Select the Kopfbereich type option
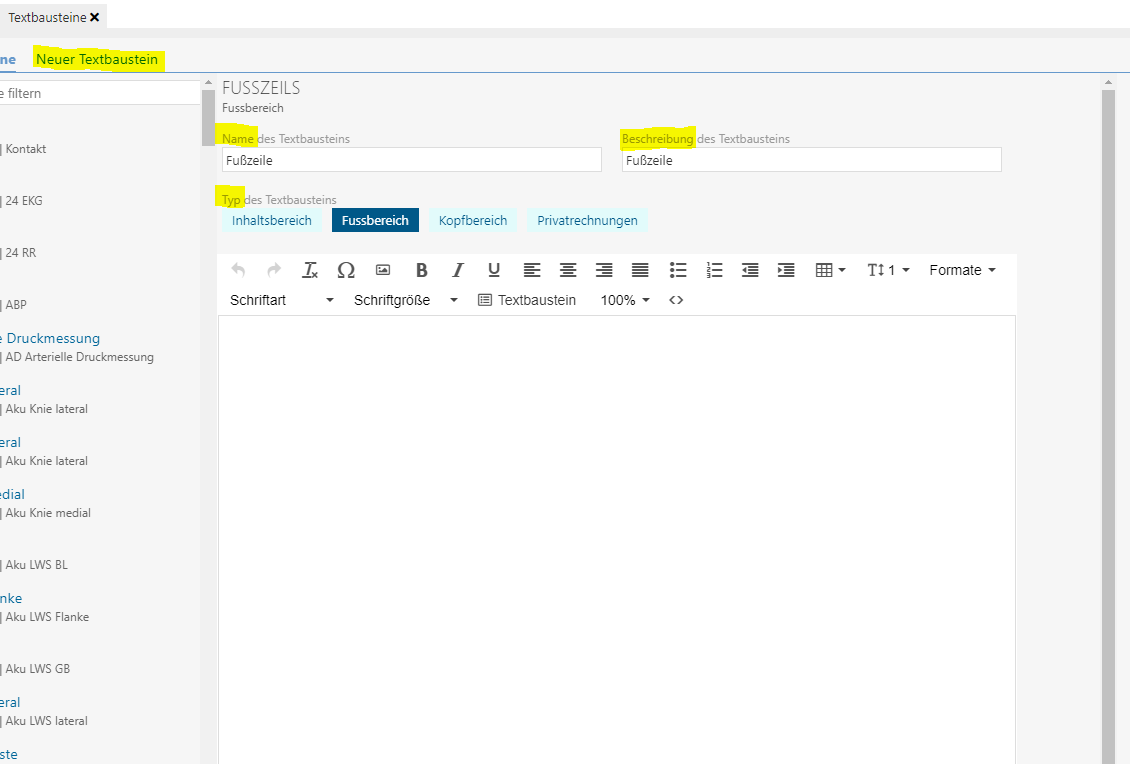Image resolution: width=1130 pixels, height=764 pixels. click(473, 220)
